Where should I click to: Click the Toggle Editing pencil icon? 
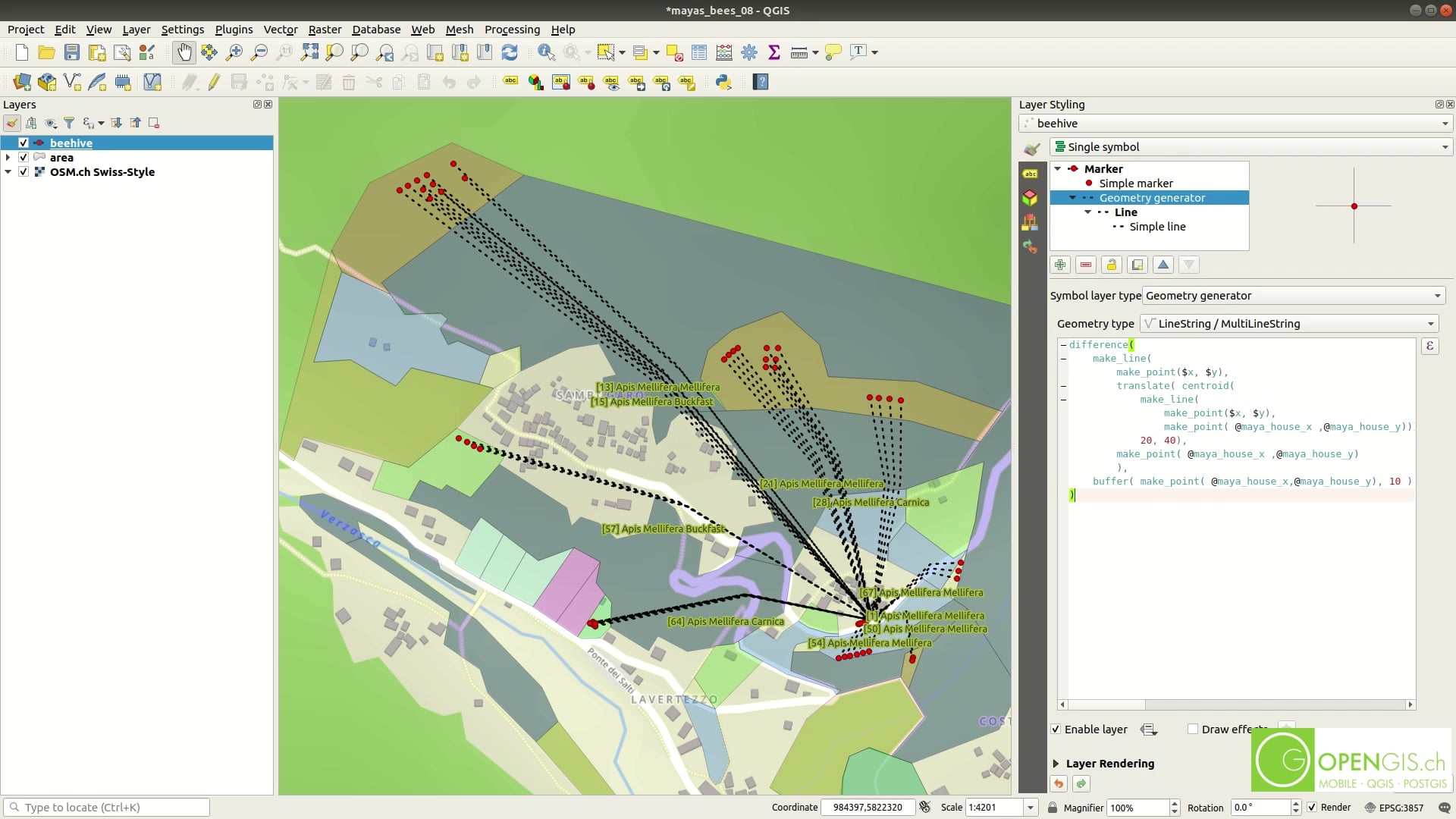pos(212,82)
